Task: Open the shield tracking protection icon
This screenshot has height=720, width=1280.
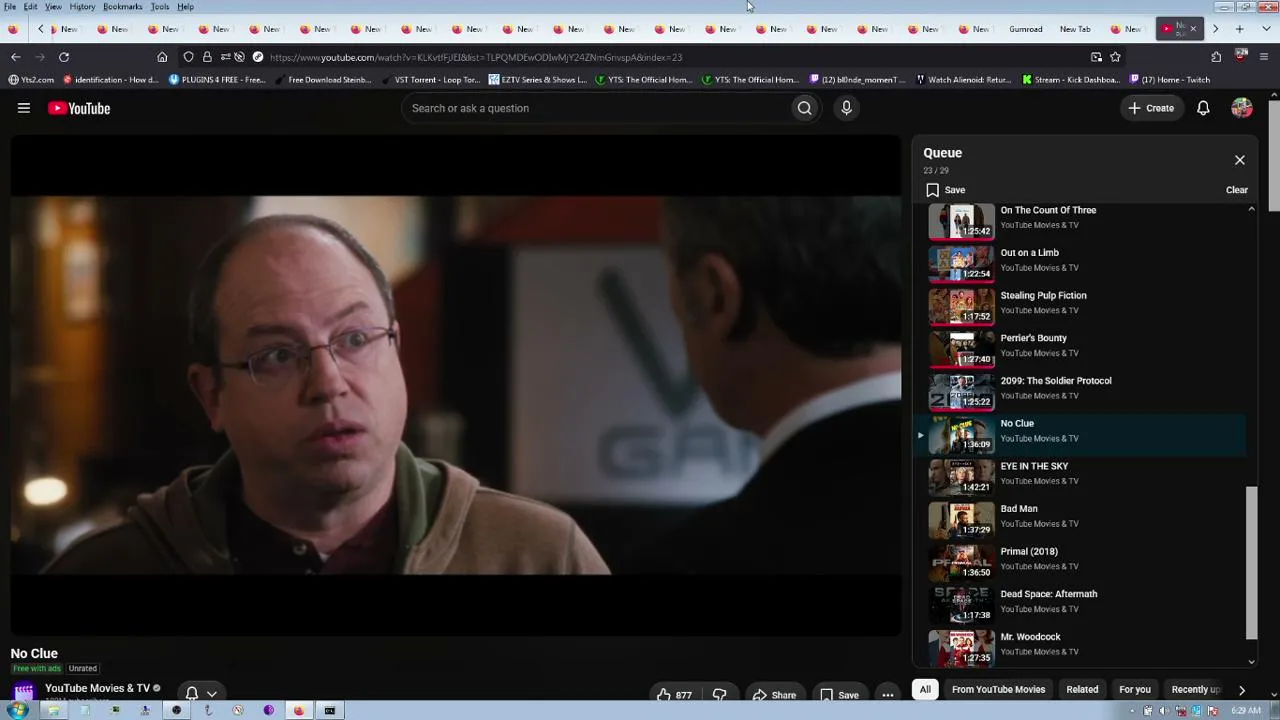Action: click(188, 57)
